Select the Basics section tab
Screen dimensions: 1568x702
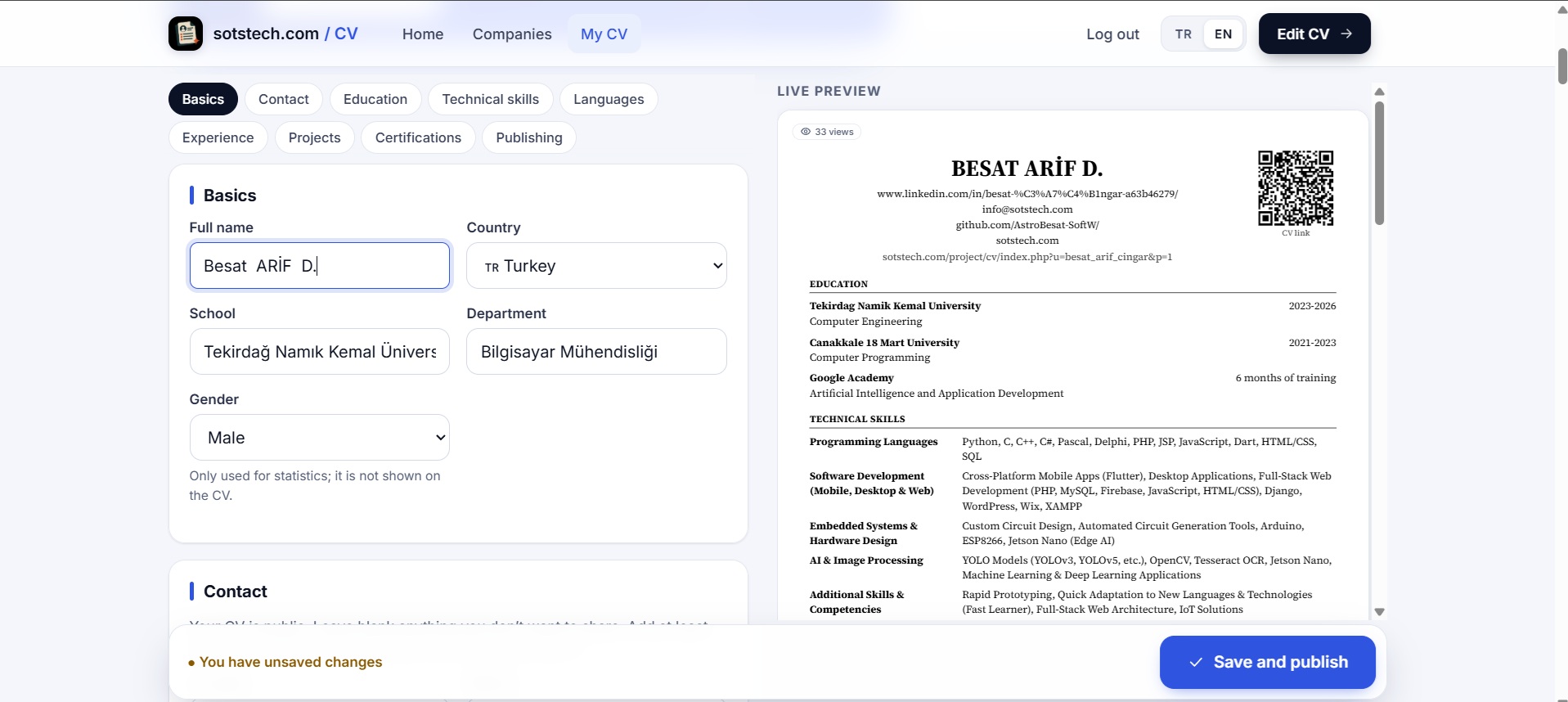tap(203, 99)
